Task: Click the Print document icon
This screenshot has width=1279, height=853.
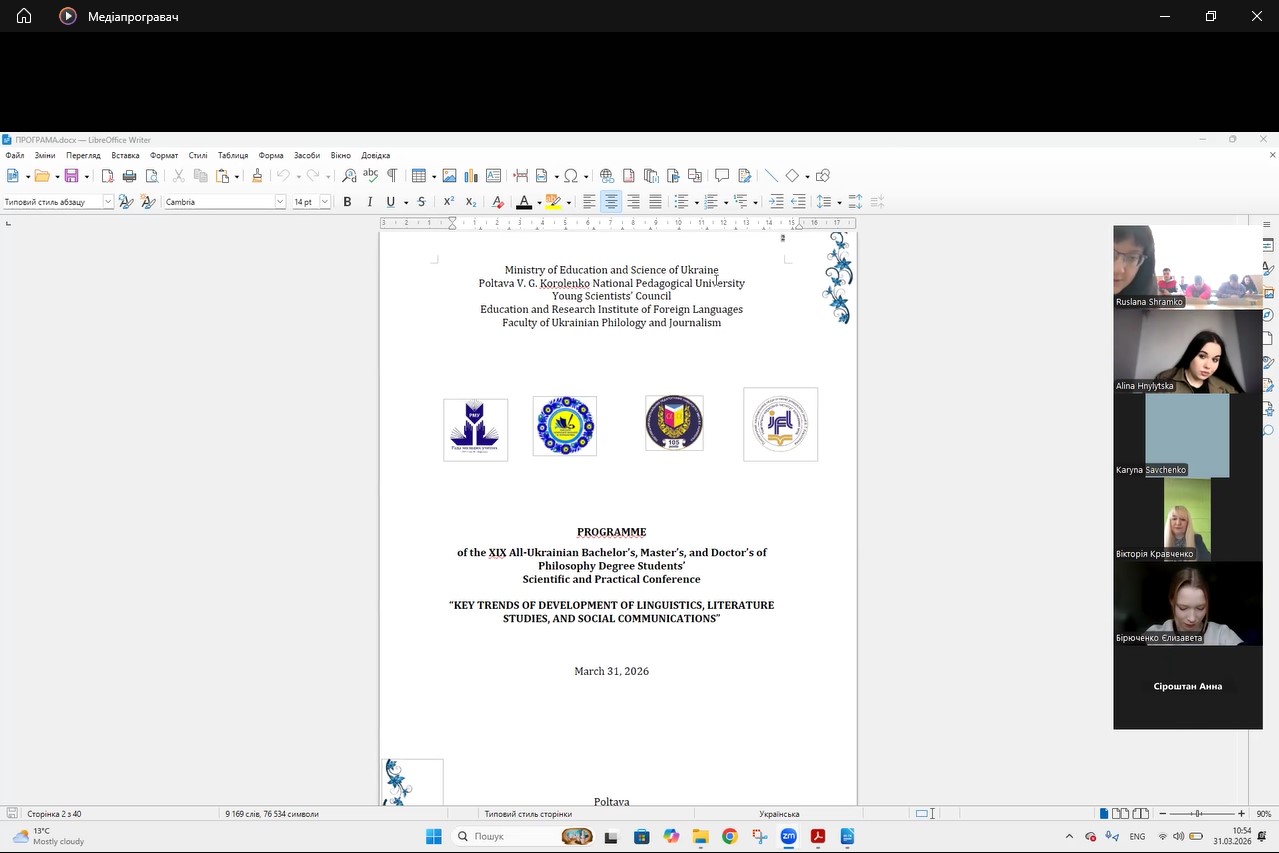Action: pyautogui.click(x=129, y=176)
